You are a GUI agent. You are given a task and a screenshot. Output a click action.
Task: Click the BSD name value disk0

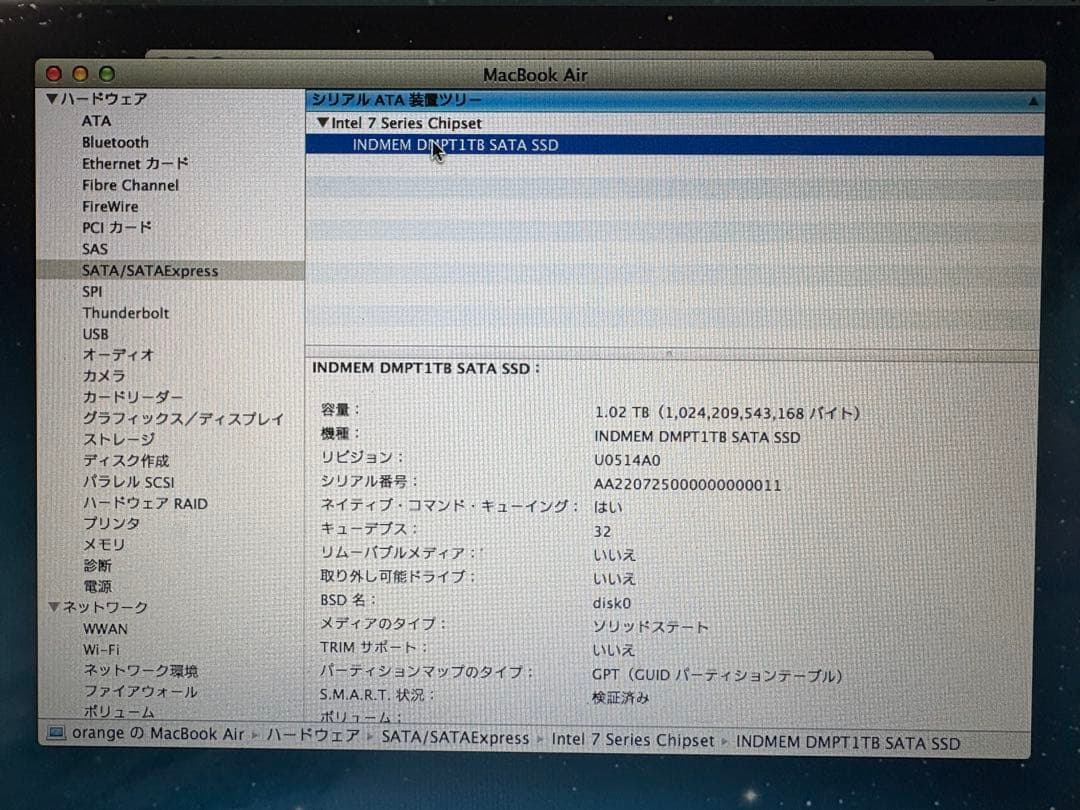point(612,603)
